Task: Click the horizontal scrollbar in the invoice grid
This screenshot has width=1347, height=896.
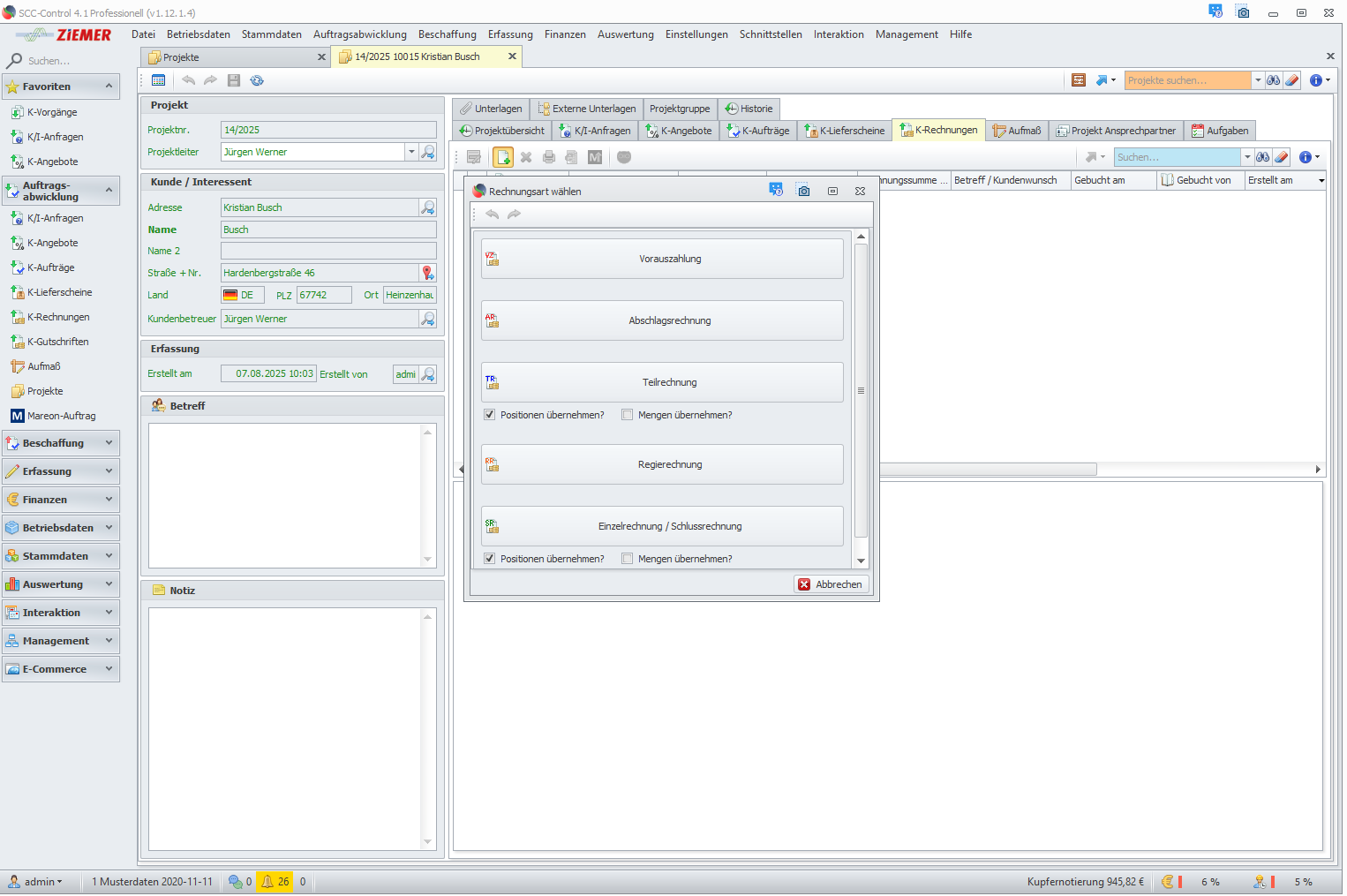Action: pyautogui.click(x=989, y=470)
